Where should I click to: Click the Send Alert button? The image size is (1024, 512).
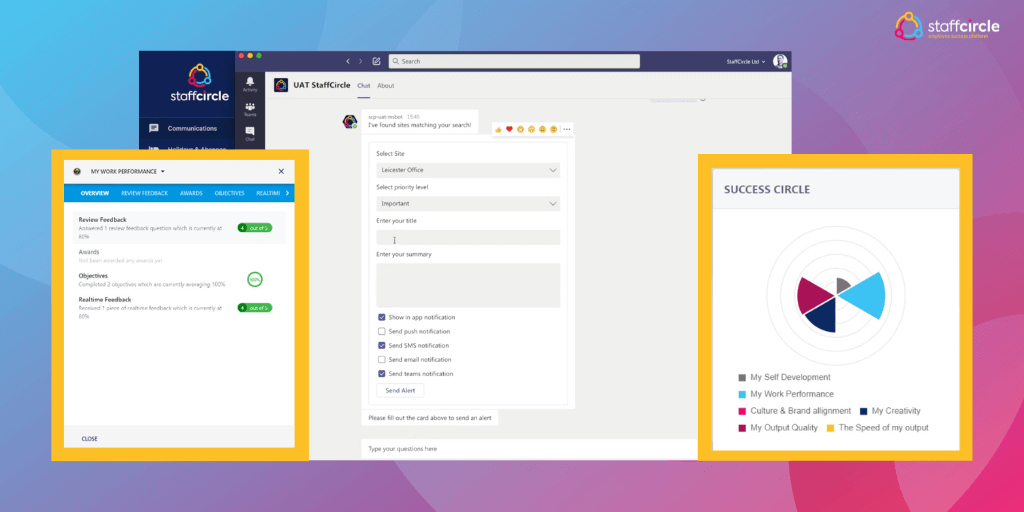[x=400, y=391]
